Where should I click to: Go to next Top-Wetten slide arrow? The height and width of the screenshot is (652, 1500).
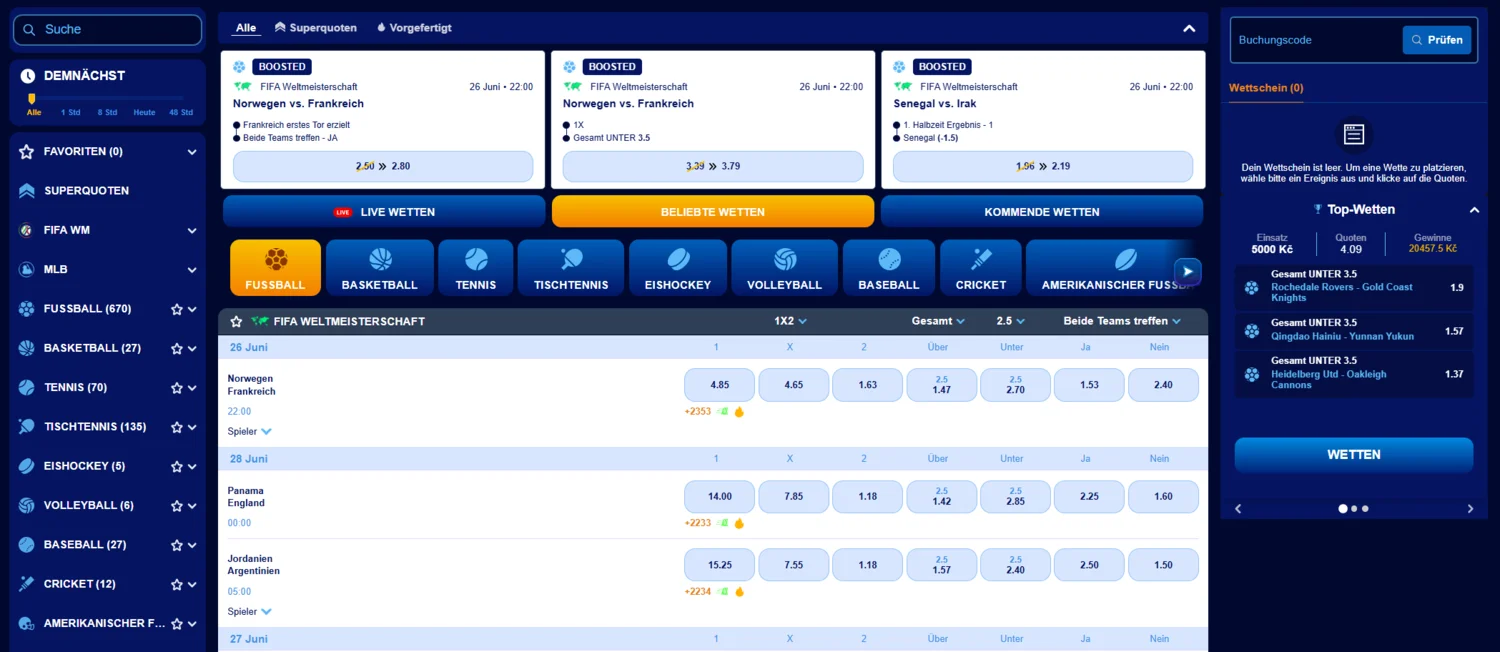click(x=1470, y=509)
